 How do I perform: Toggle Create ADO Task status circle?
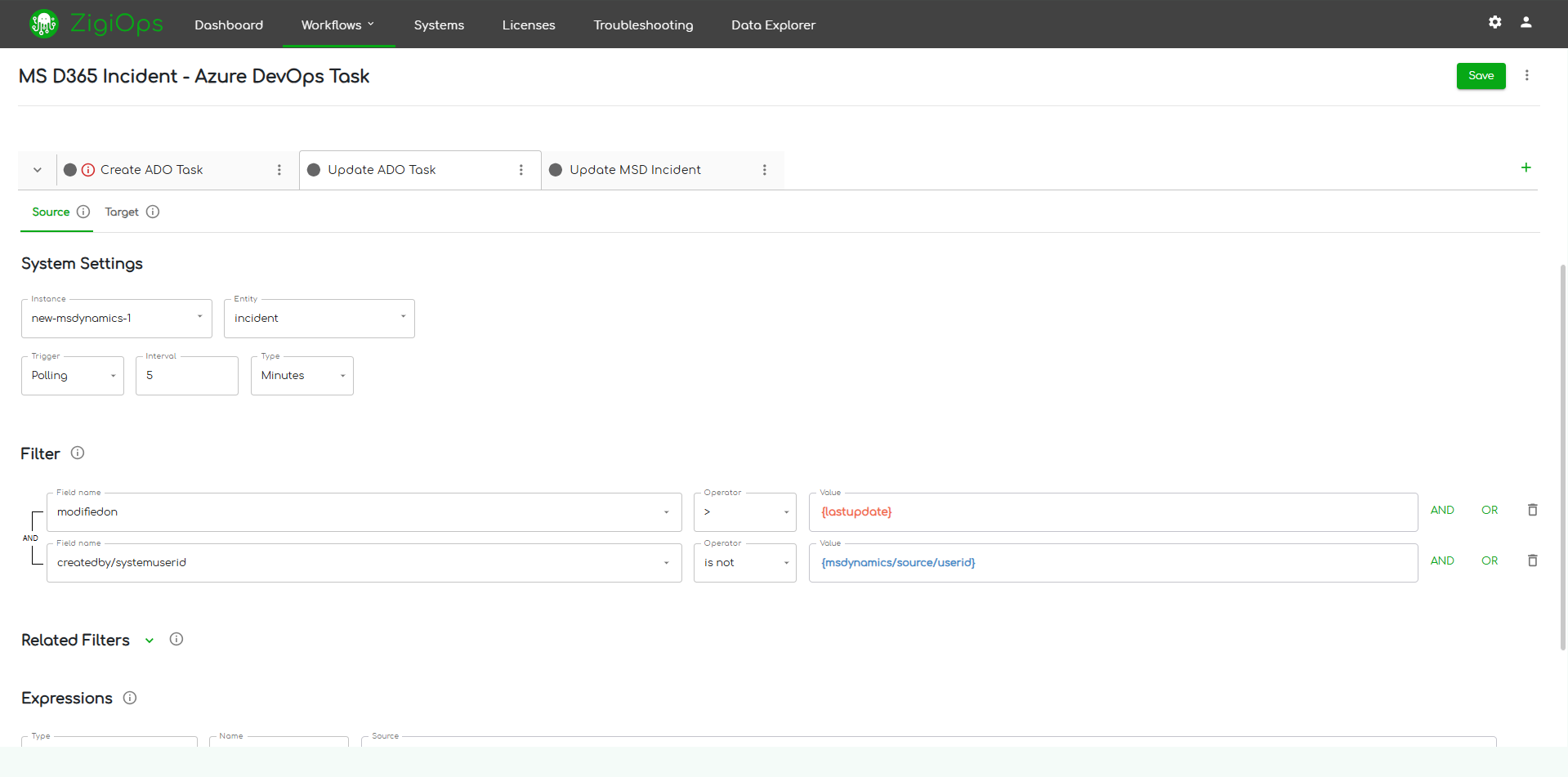[70, 170]
